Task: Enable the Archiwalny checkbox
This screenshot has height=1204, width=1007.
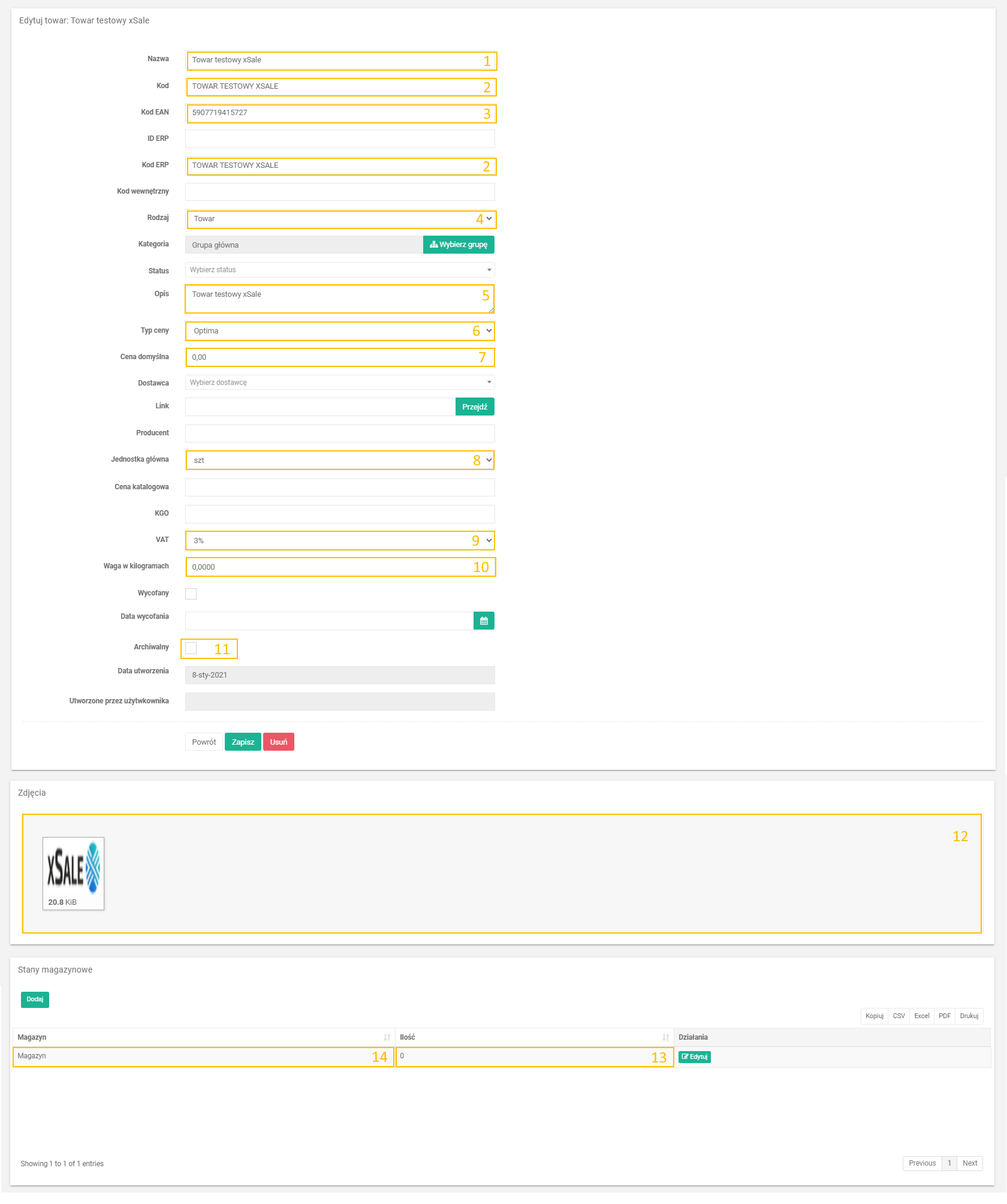Action: pyautogui.click(x=191, y=648)
